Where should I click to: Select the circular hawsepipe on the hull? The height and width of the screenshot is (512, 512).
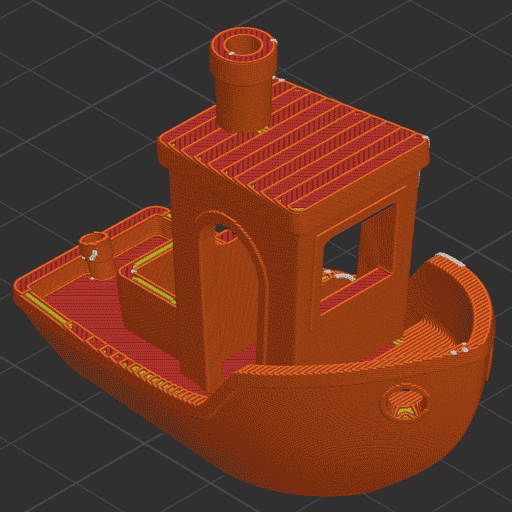pyautogui.click(x=404, y=402)
